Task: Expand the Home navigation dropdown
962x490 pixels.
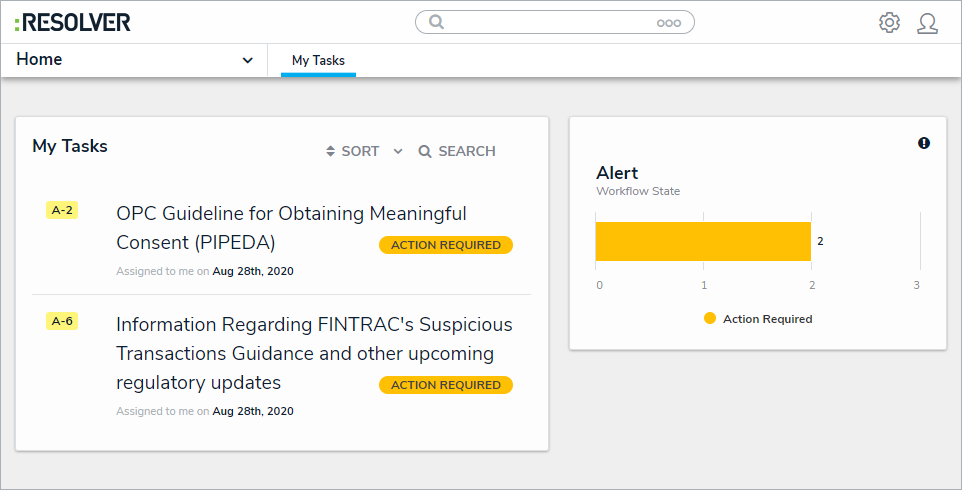Action: pyautogui.click(x=248, y=60)
